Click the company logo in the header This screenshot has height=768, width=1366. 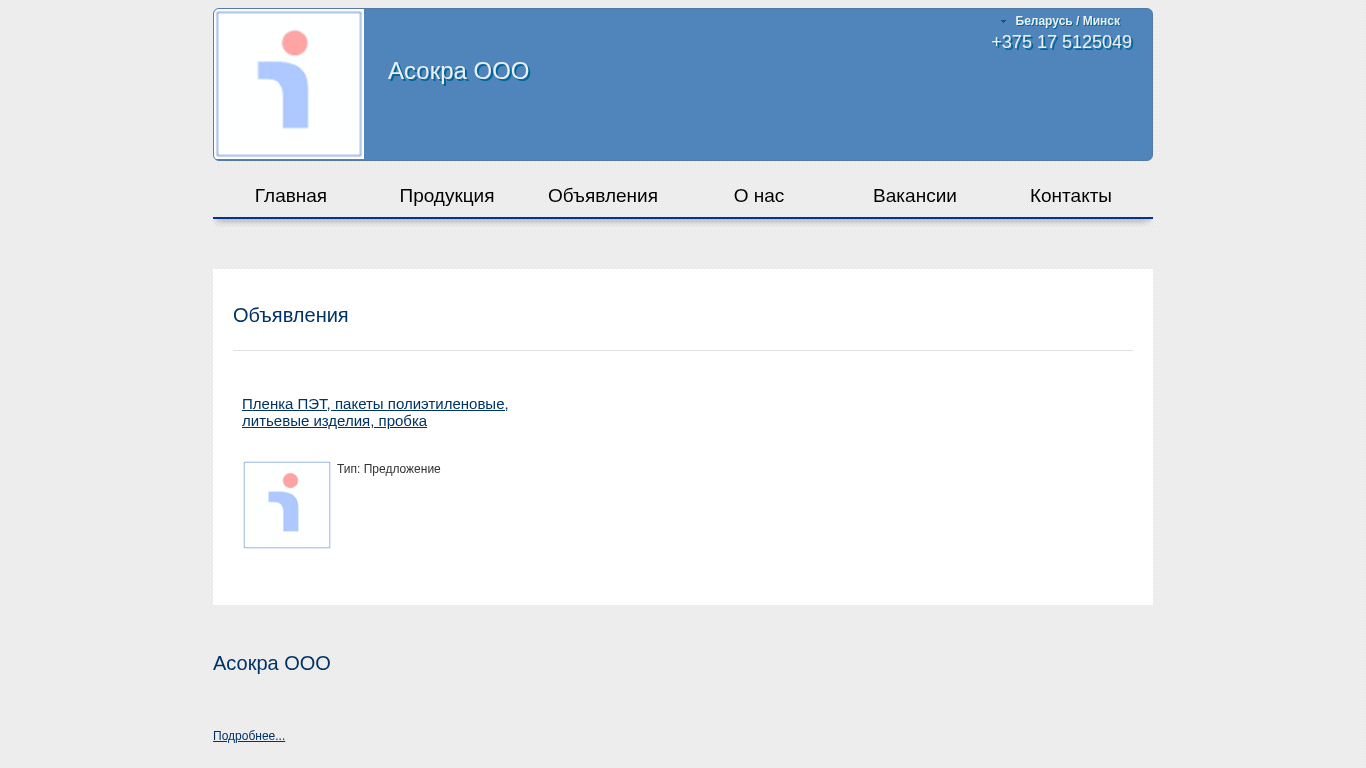[x=289, y=84]
